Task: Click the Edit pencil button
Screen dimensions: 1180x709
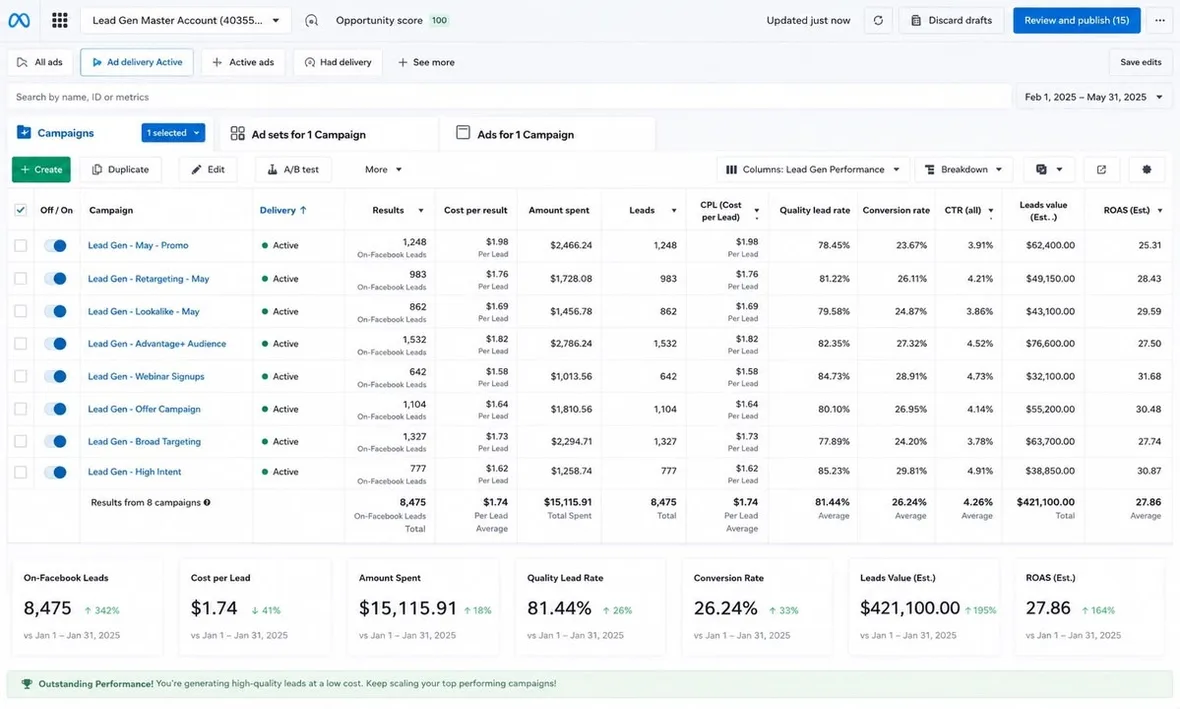Action: [208, 169]
